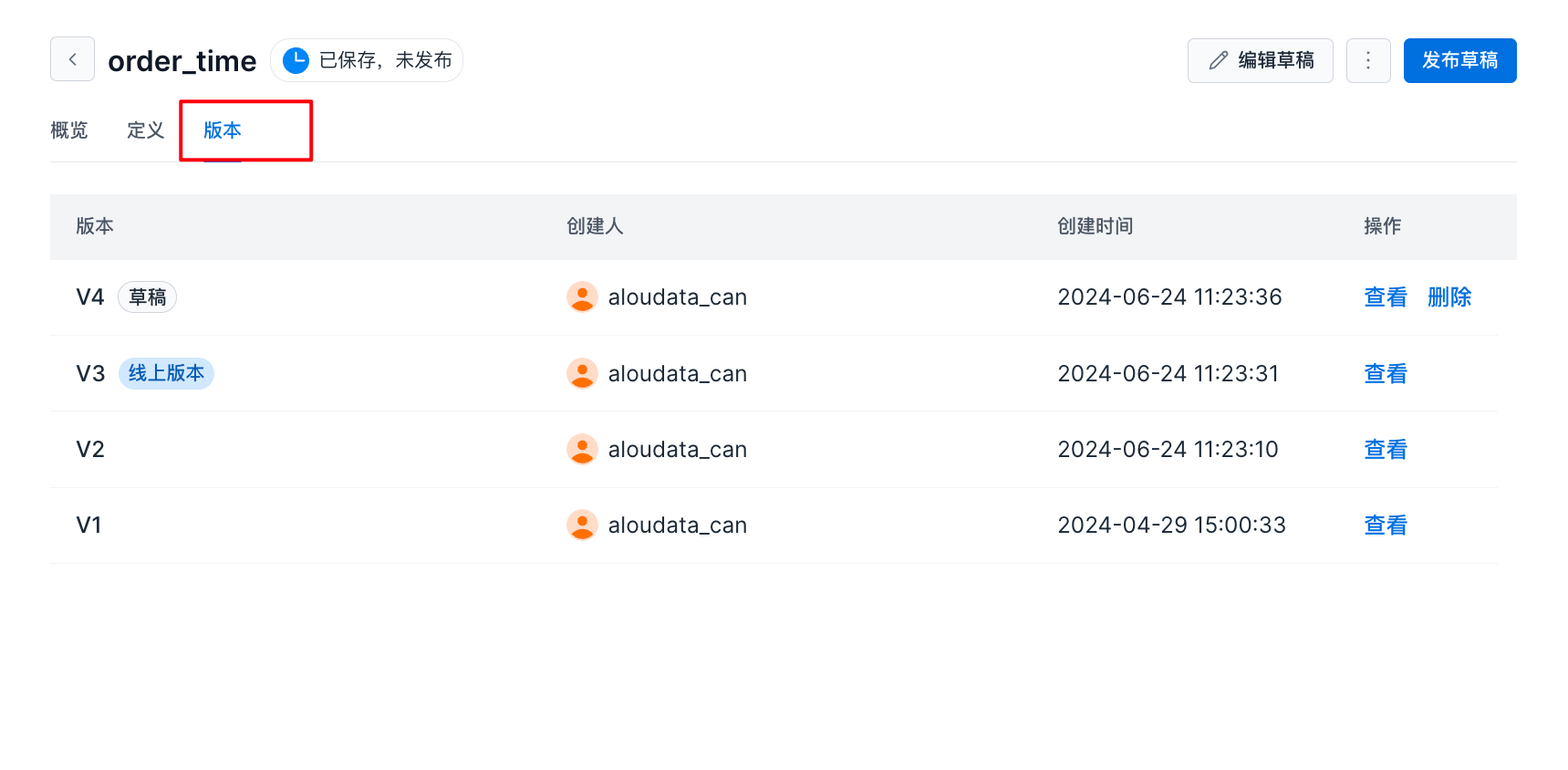
Task: Open the three-dot more options menu
Action: [1367, 60]
